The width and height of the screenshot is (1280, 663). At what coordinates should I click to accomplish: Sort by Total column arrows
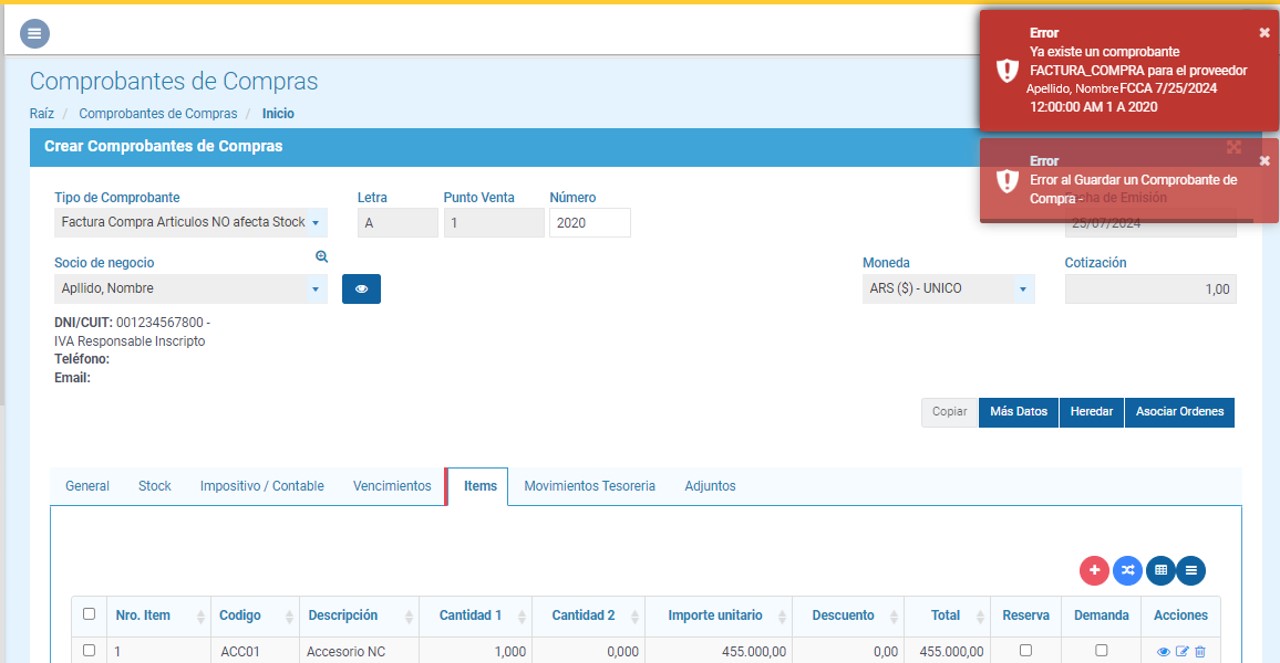coord(979,616)
